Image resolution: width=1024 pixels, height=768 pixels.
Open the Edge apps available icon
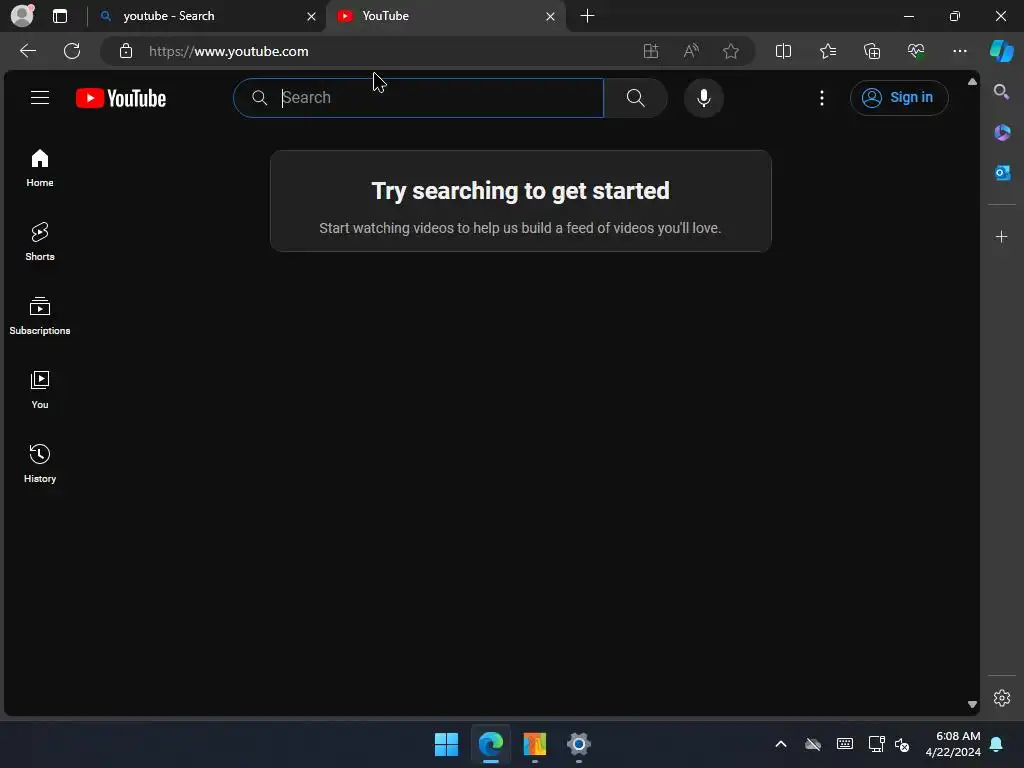[650, 52]
